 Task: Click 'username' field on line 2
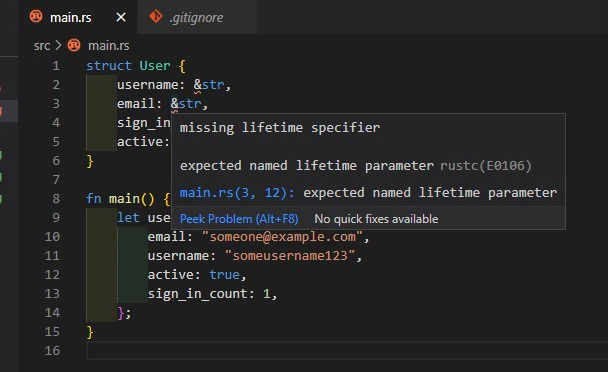pyautogui.click(x=147, y=85)
